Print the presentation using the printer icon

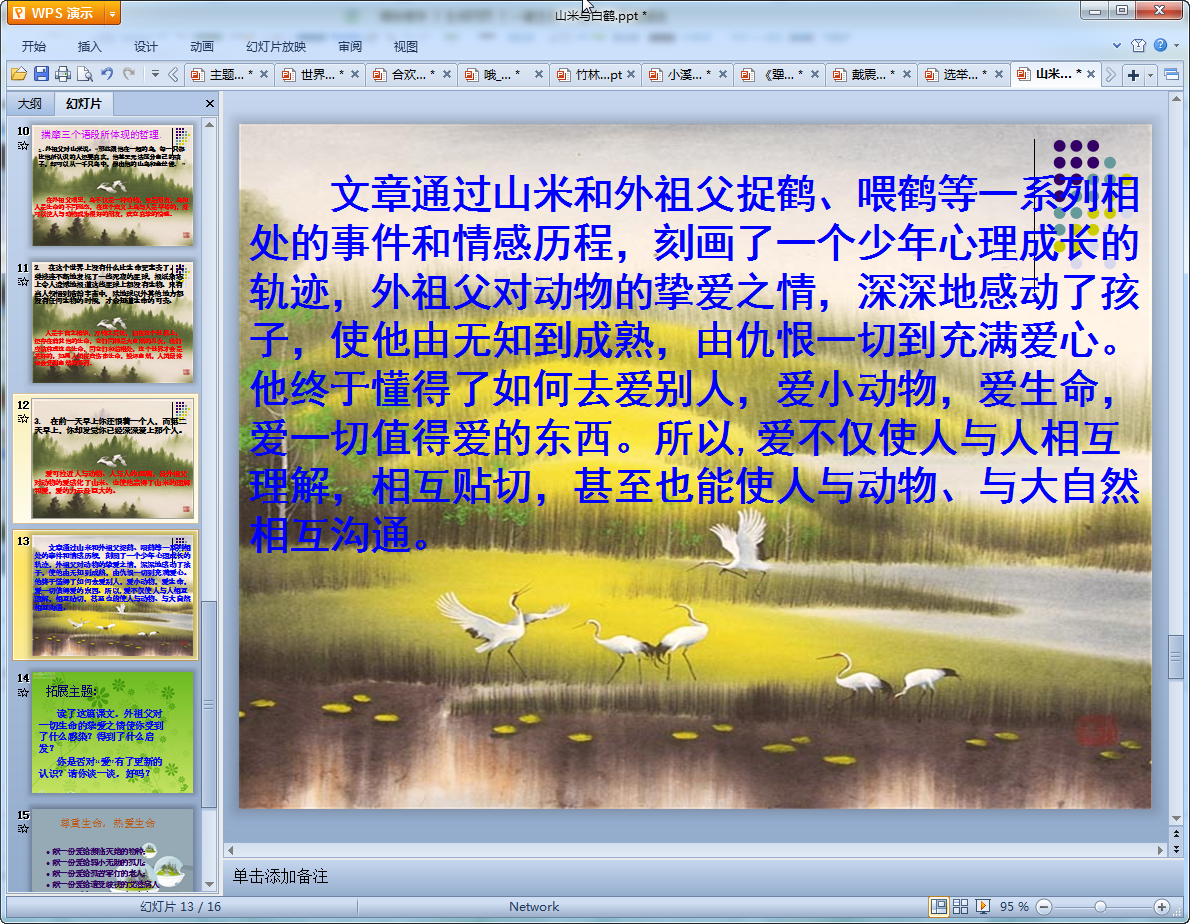point(63,74)
